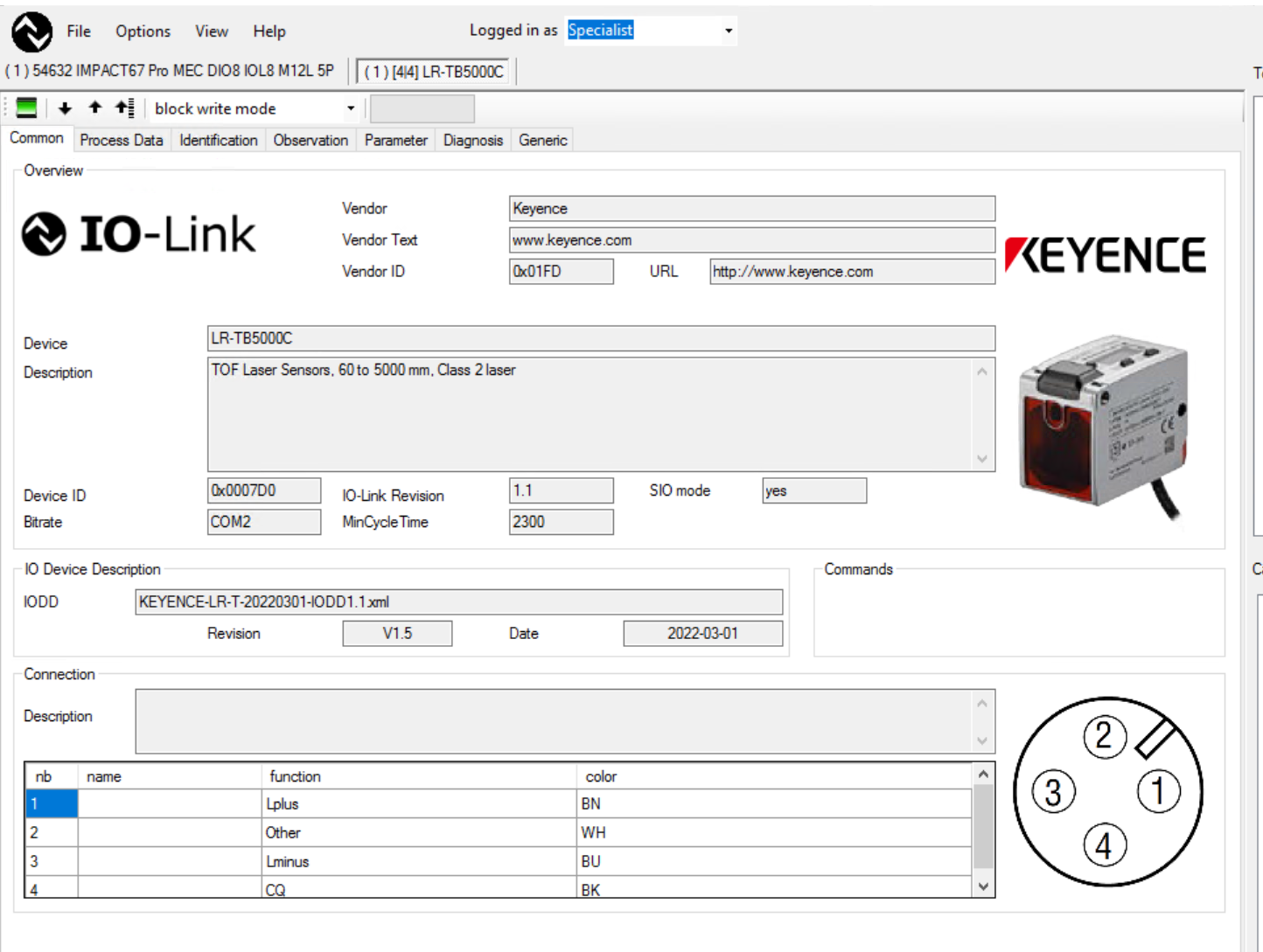This screenshot has width=1263, height=952.
Task: Select the 54632 IMPACT67 Pro MEC device tab
Action: tap(170, 71)
